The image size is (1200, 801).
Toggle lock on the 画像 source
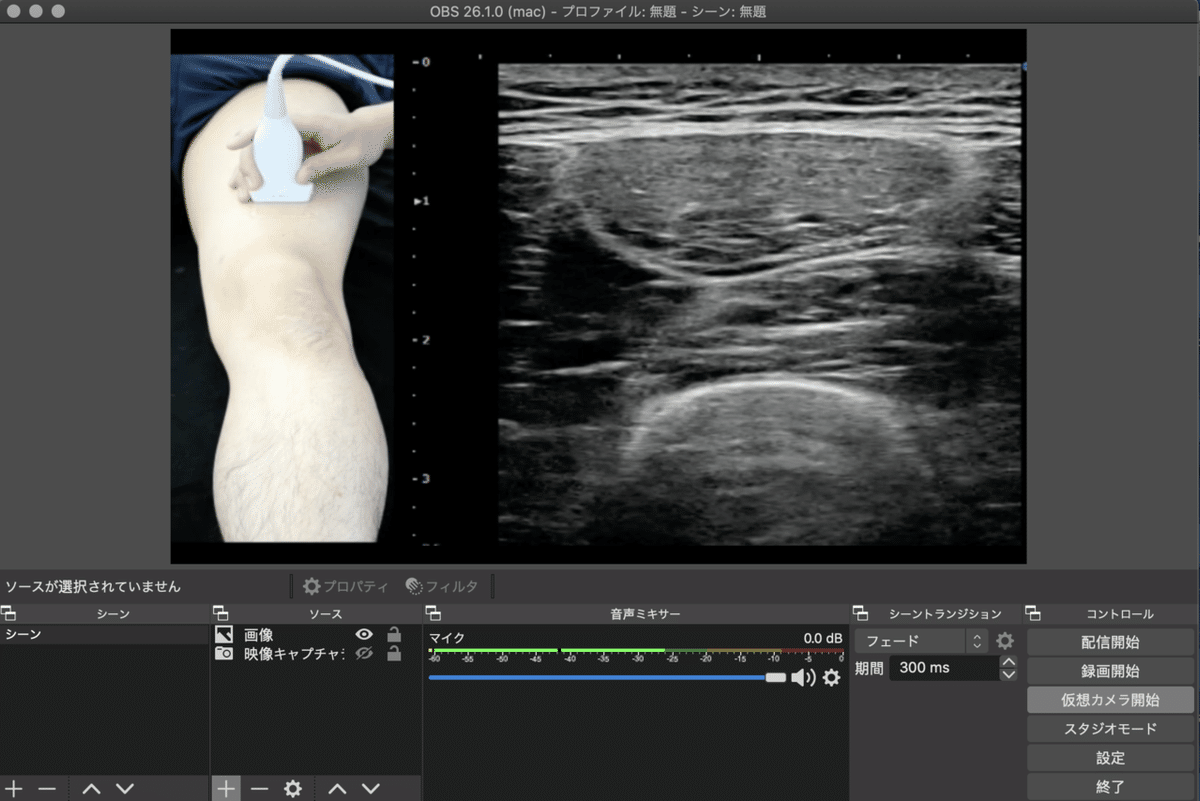(394, 634)
